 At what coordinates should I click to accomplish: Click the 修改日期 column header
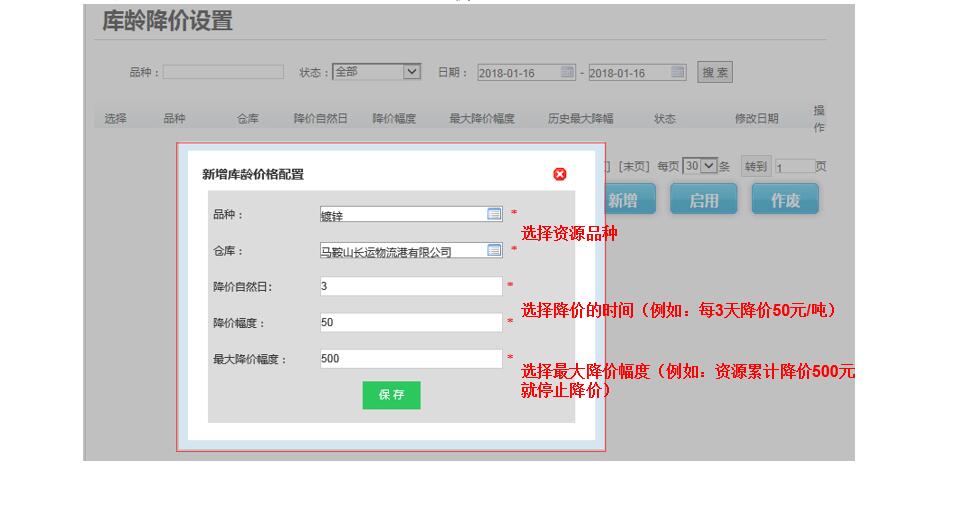point(756,118)
